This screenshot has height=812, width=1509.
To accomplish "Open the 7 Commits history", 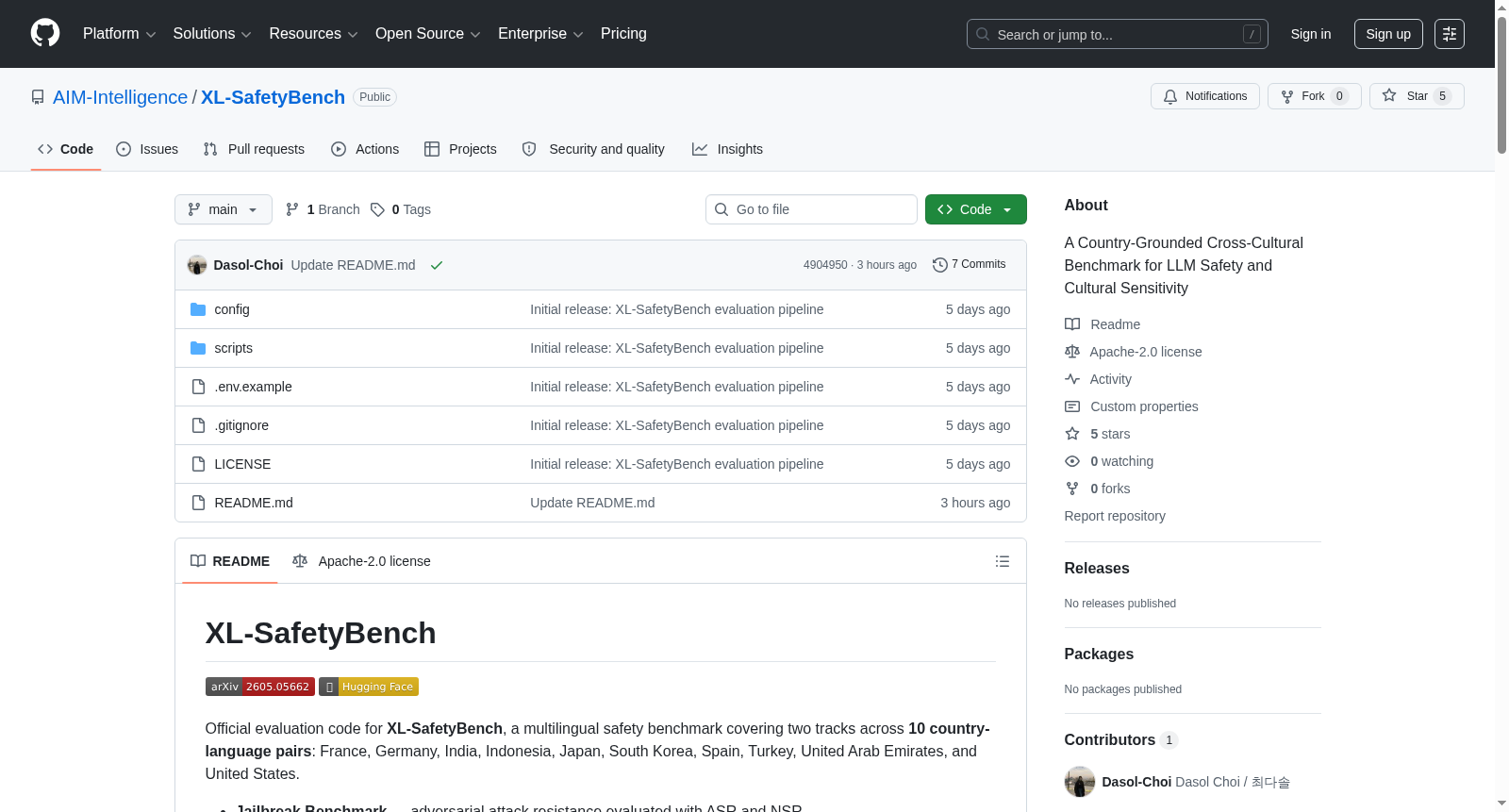I will (x=969, y=264).
